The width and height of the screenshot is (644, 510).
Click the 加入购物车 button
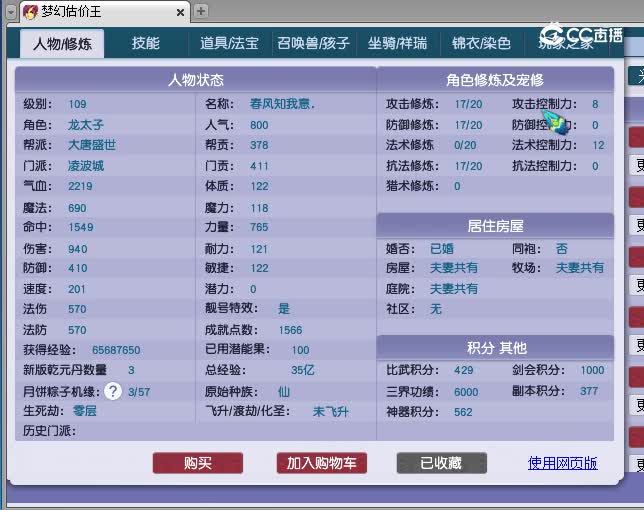pyautogui.click(x=322, y=463)
